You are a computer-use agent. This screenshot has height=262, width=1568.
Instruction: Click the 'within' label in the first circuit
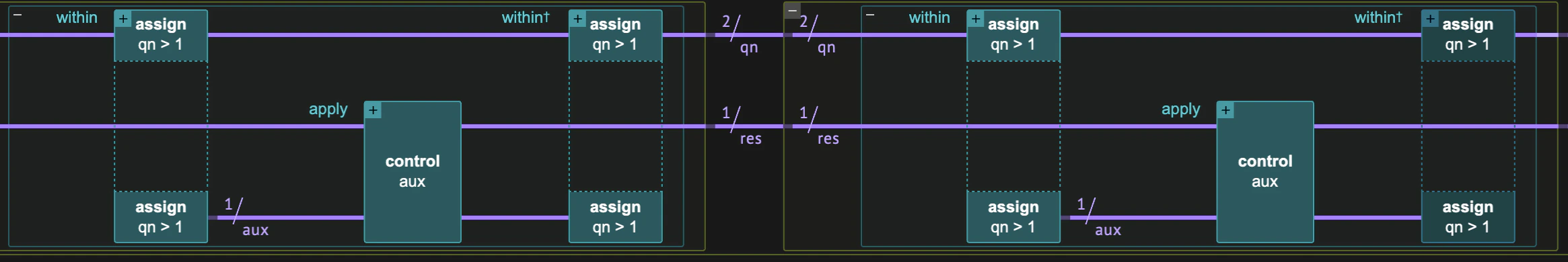77,17
